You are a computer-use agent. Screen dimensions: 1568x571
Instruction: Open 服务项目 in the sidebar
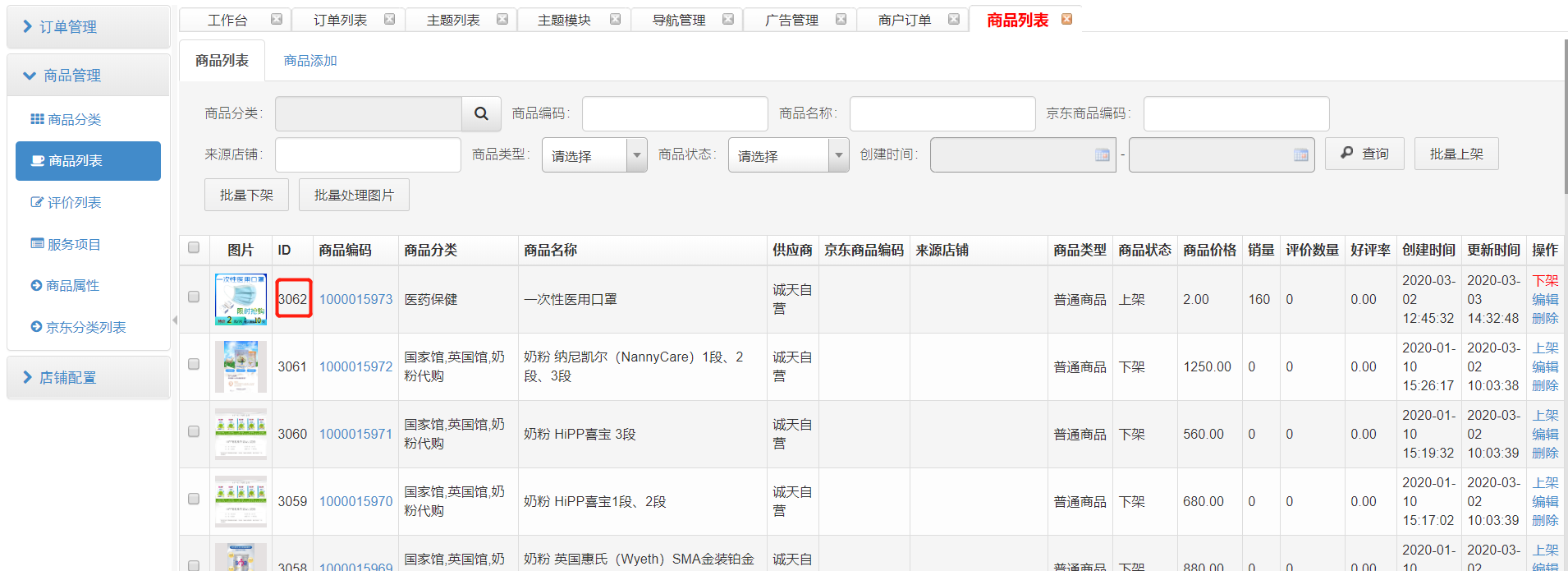coord(66,244)
